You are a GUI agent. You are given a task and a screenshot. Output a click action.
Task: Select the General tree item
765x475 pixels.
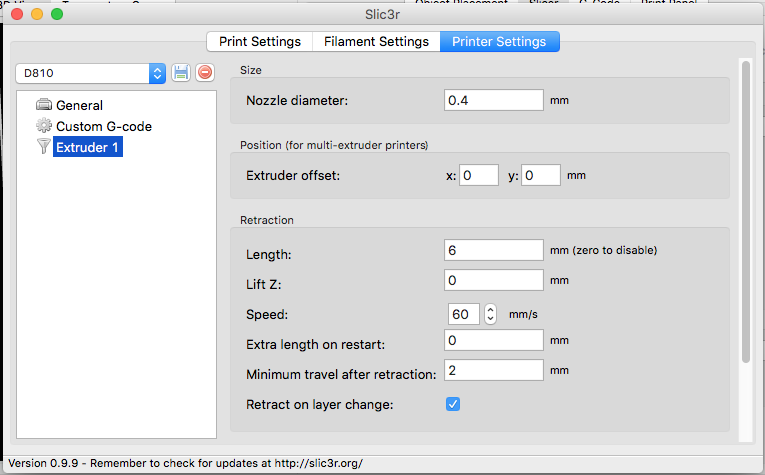click(x=79, y=105)
